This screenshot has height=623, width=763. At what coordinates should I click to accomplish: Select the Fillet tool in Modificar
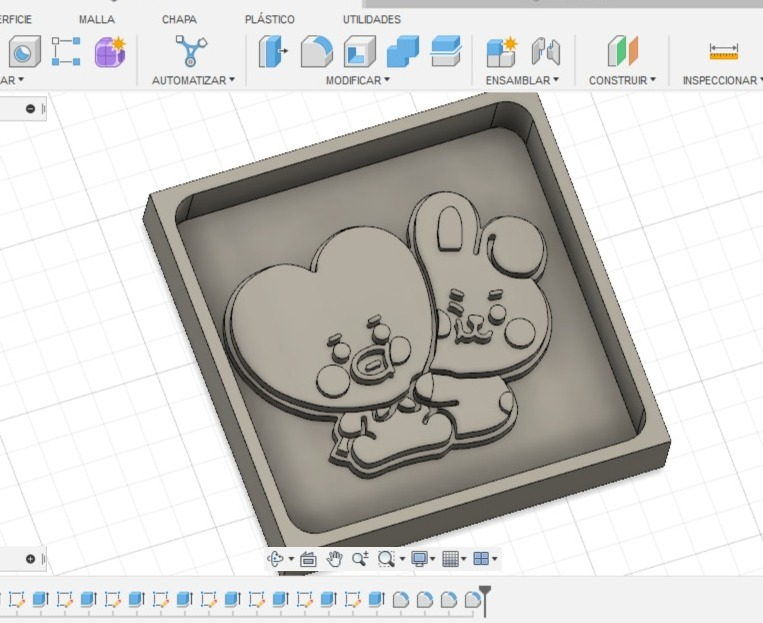[317, 51]
